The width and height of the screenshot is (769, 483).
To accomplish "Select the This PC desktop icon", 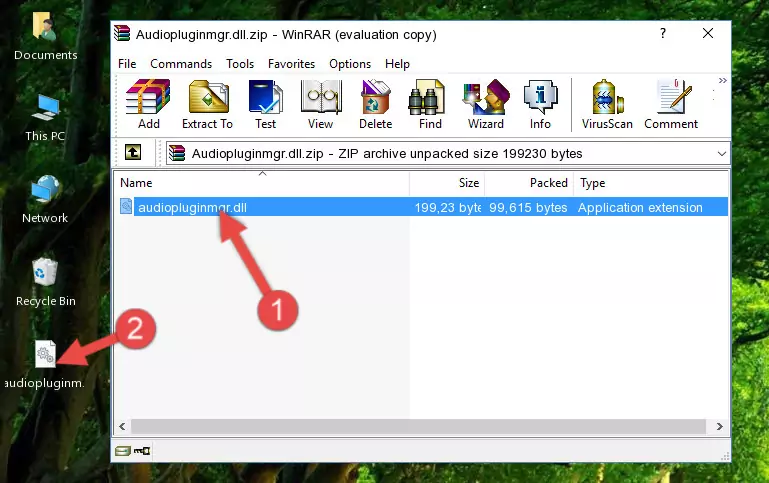I will tap(45, 118).
